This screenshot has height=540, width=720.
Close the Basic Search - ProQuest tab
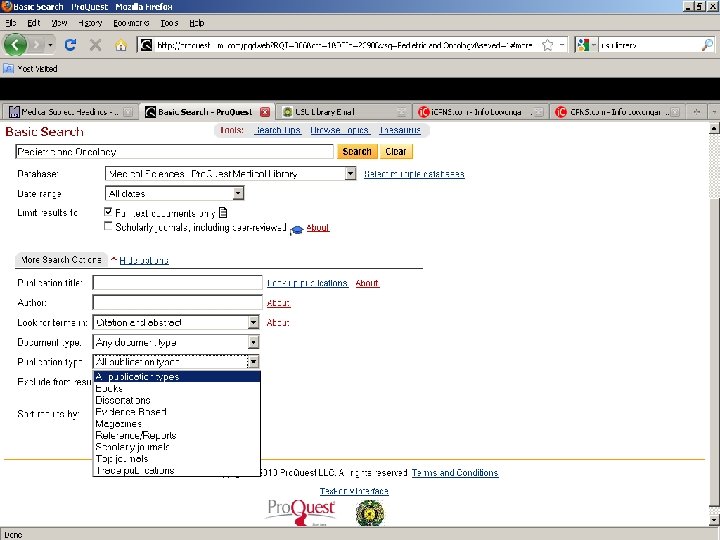point(265,112)
